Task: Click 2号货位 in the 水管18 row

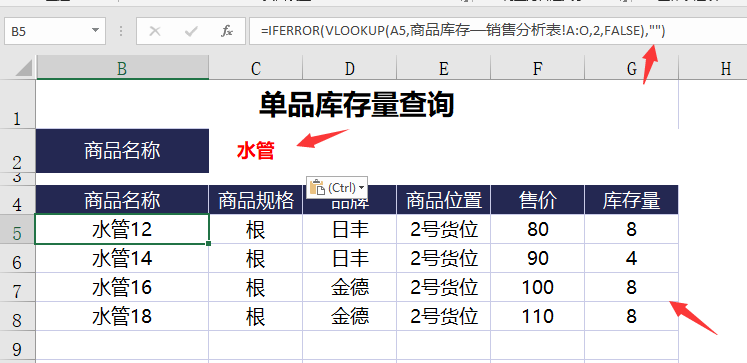Action: (444, 316)
